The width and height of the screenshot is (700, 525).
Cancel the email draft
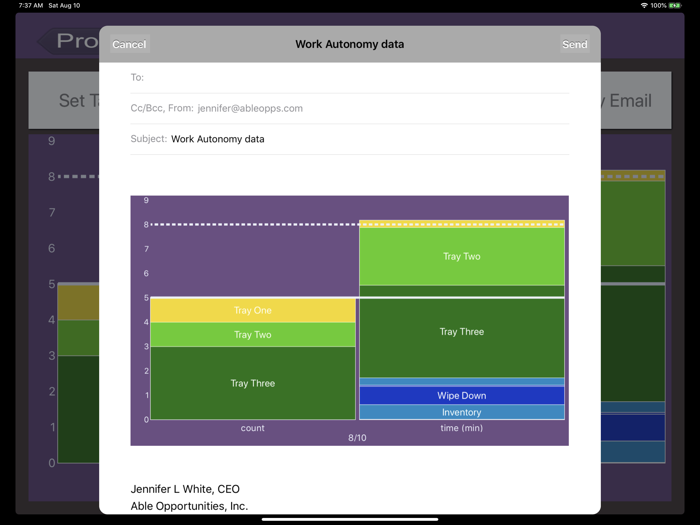(129, 44)
